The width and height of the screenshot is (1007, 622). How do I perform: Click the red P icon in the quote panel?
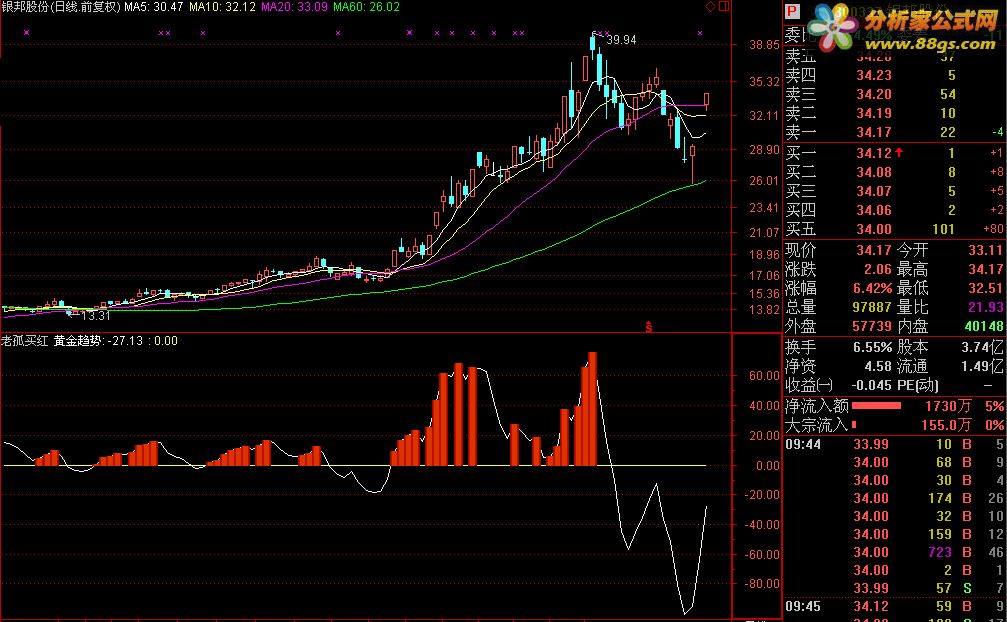point(792,12)
